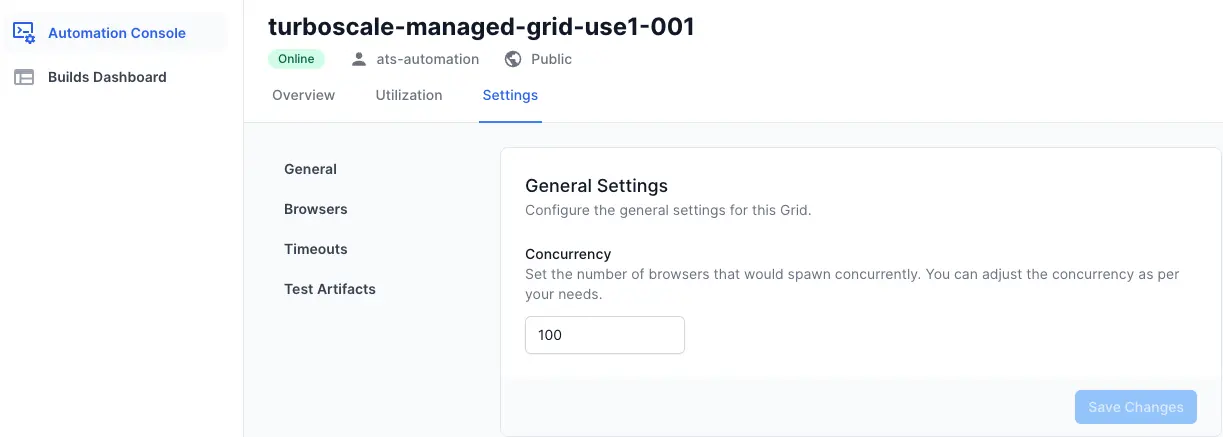
Task: Show the Timeouts settings section
Action: point(316,249)
